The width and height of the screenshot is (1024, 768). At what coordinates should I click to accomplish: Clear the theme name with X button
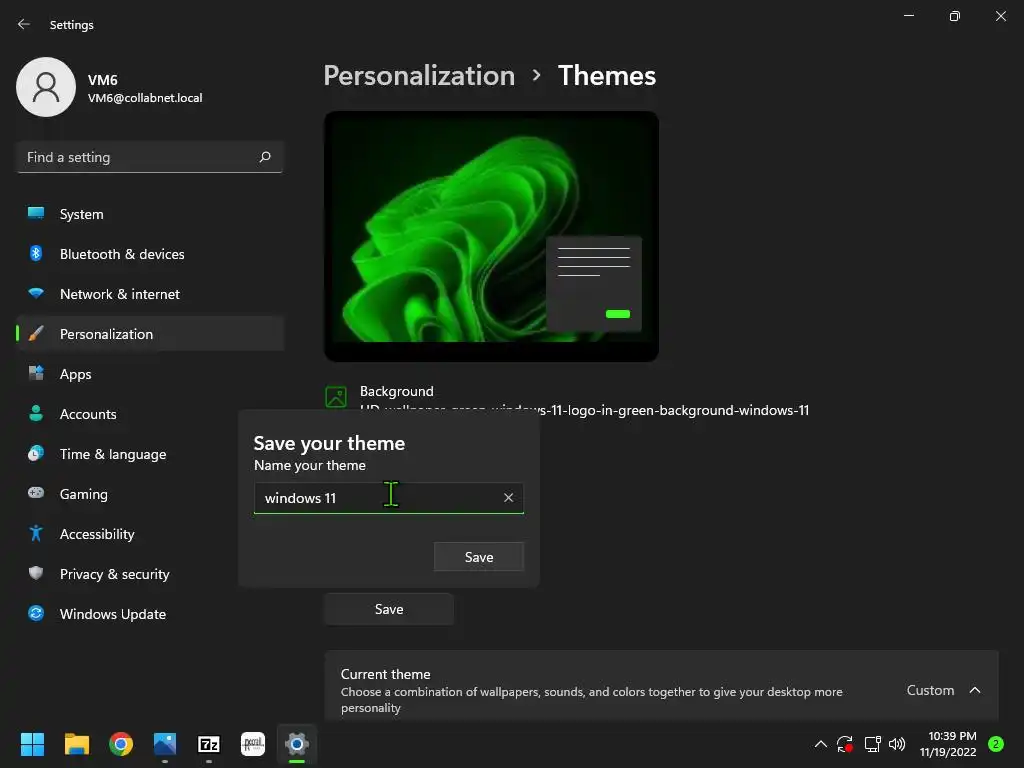pos(508,498)
